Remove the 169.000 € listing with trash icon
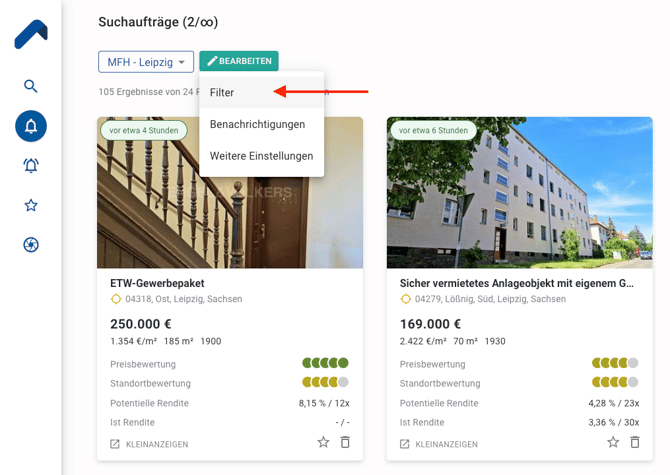This screenshot has height=475, width=670. [635, 442]
